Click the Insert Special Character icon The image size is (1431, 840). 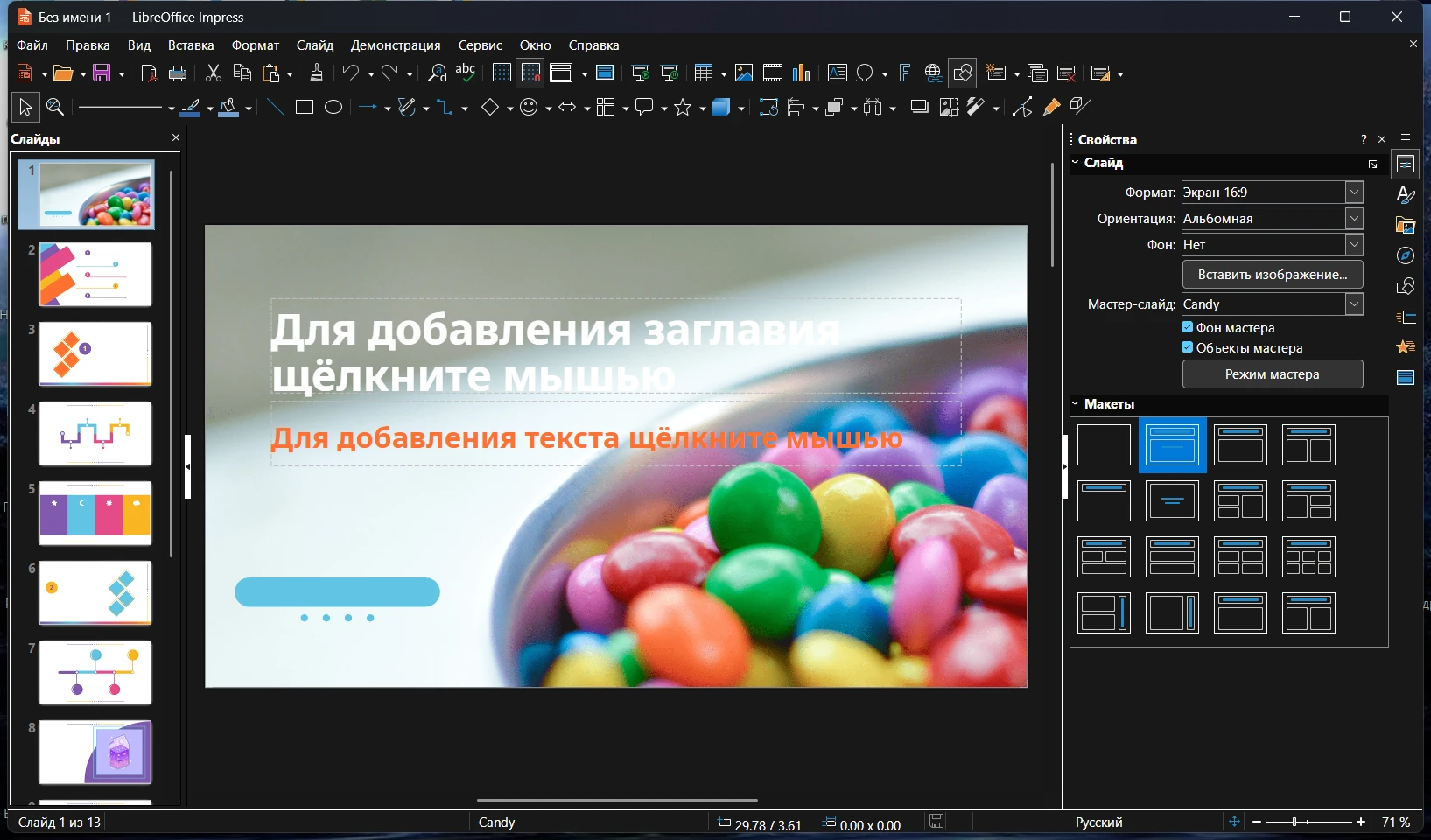pos(866,73)
